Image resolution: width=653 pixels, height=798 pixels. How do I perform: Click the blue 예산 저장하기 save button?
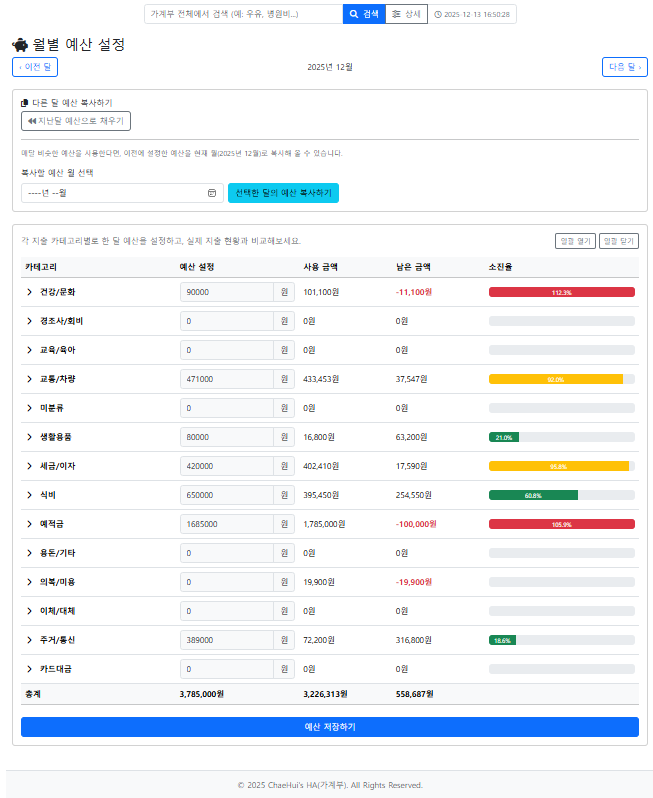click(x=330, y=727)
